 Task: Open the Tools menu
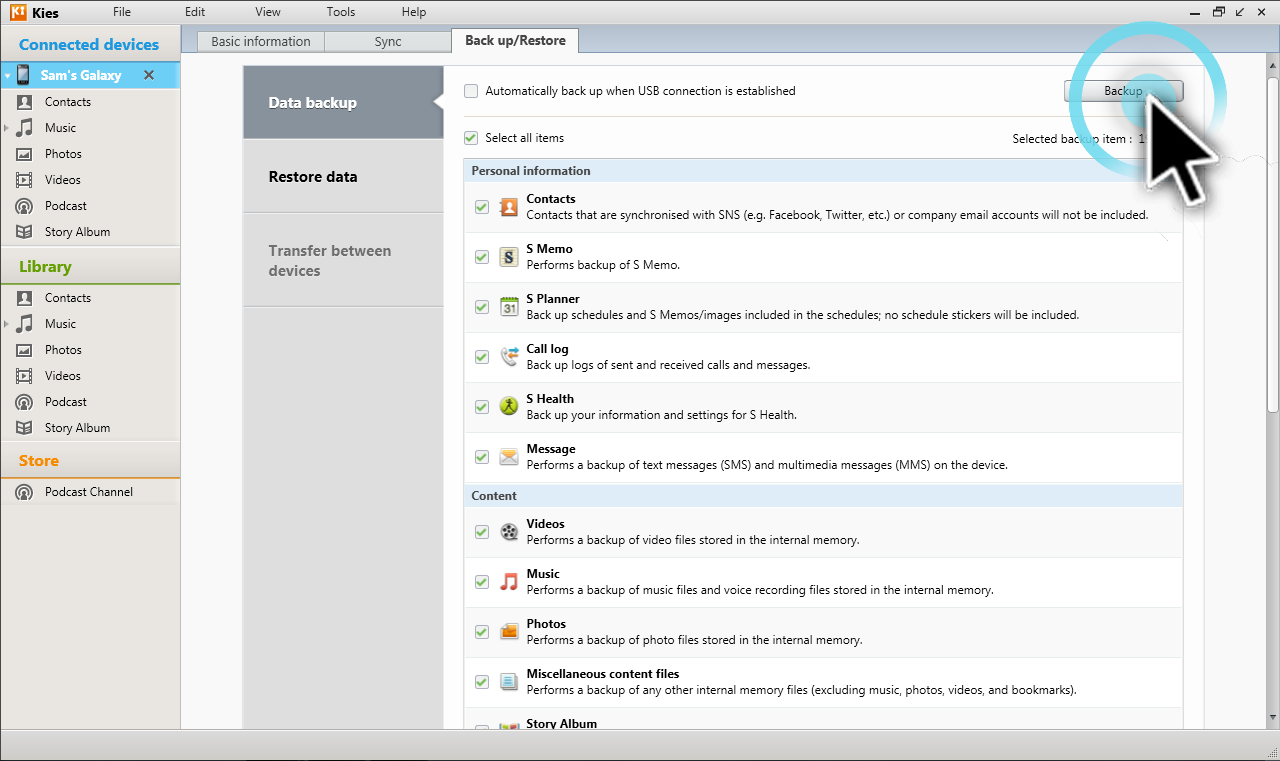tap(341, 12)
